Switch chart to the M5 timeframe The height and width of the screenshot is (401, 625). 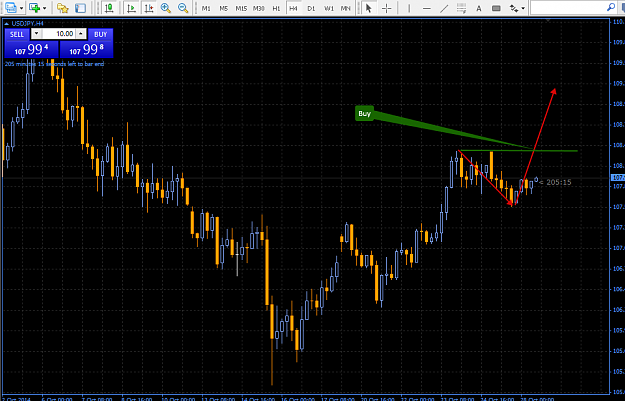(x=224, y=8)
